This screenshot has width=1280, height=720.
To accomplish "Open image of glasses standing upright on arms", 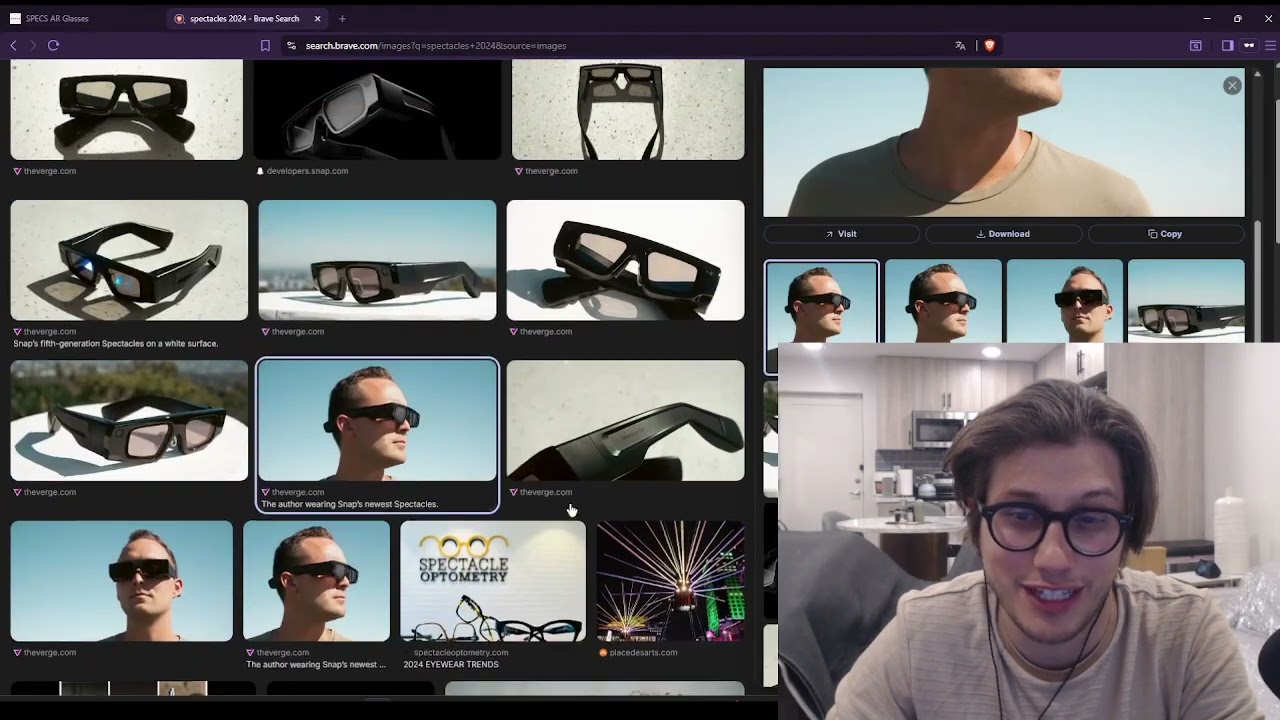I will 628,109.
